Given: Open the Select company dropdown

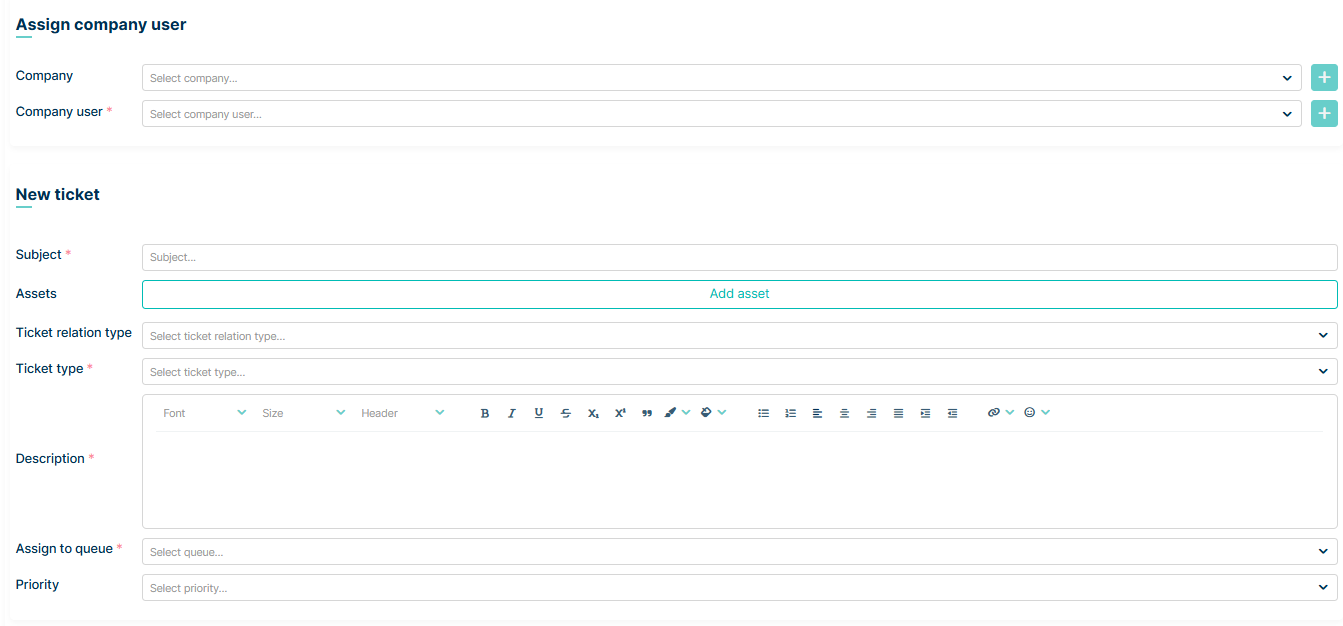Looking at the screenshot, I should click(721, 78).
